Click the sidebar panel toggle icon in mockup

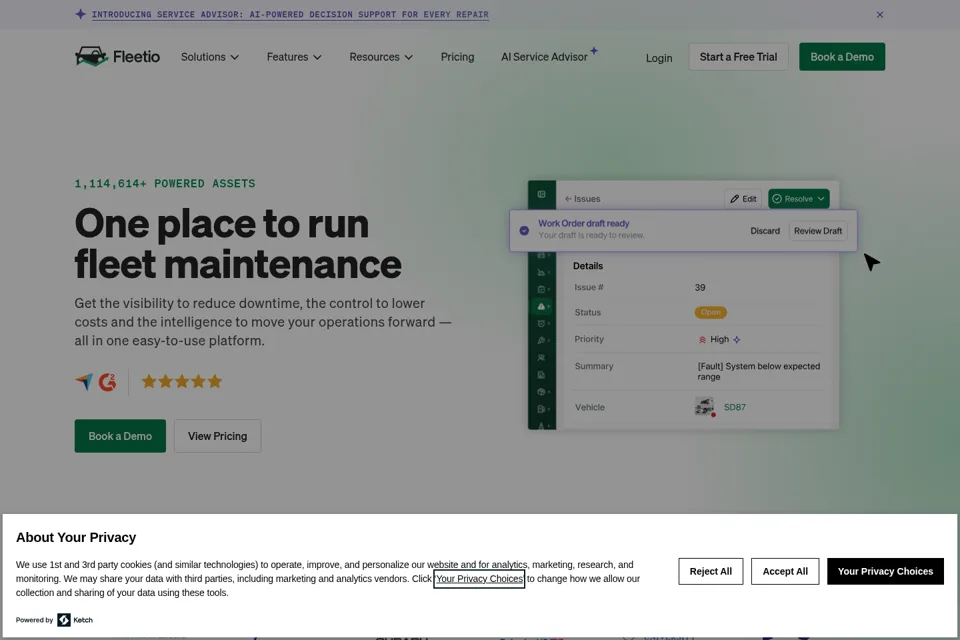[541, 194]
